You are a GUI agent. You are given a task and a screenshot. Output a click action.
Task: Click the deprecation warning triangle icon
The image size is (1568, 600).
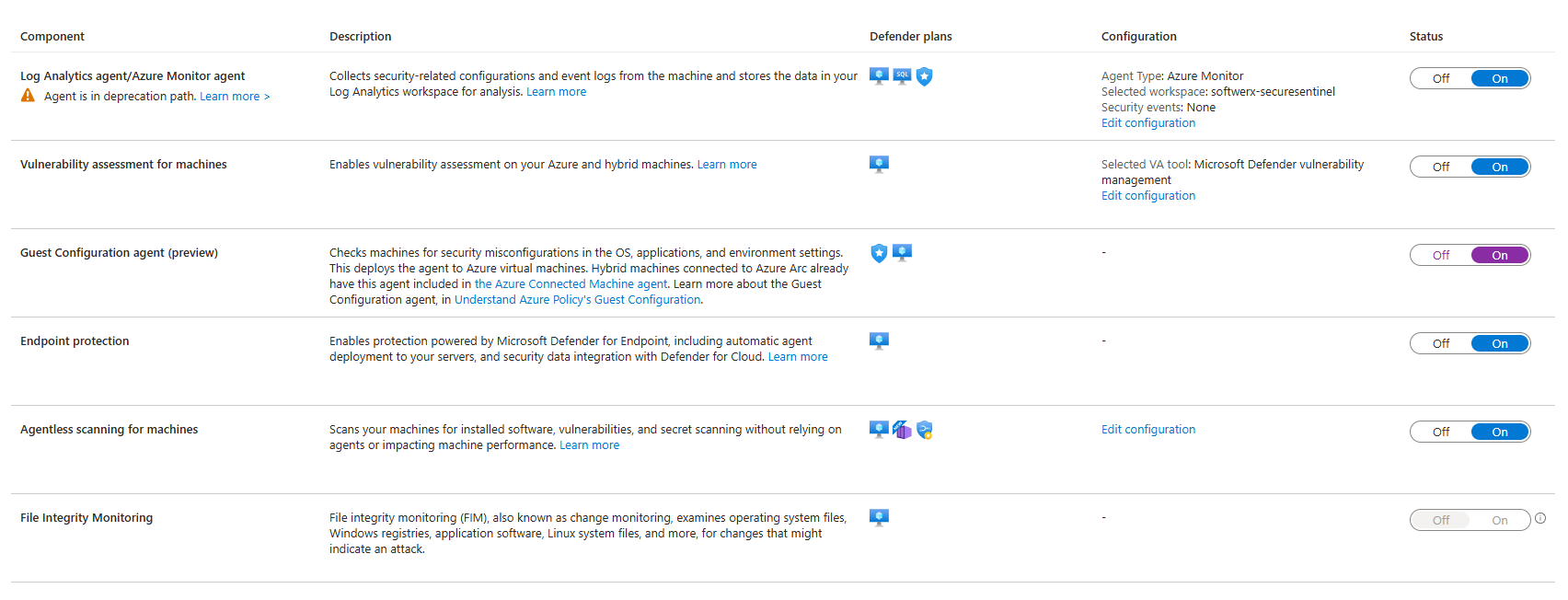(28, 96)
